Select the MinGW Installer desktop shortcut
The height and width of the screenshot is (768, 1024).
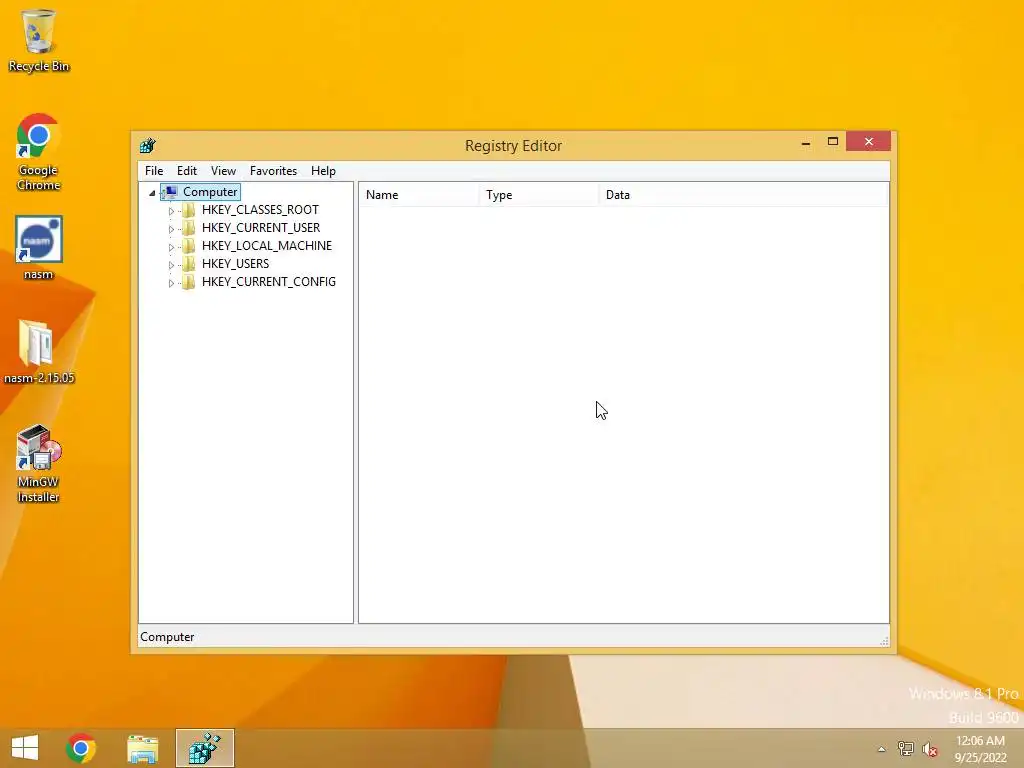pos(39,464)
